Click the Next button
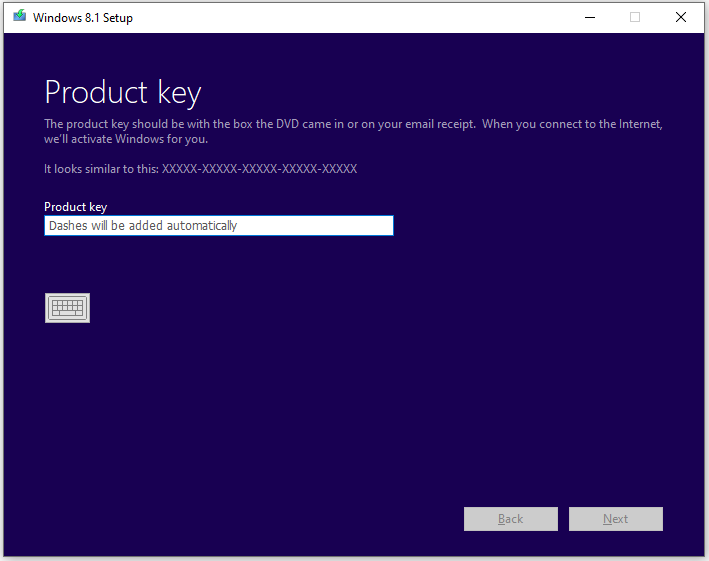Image resolution: width=709 pixels, height=561 pixels. [x=615, y=519]
